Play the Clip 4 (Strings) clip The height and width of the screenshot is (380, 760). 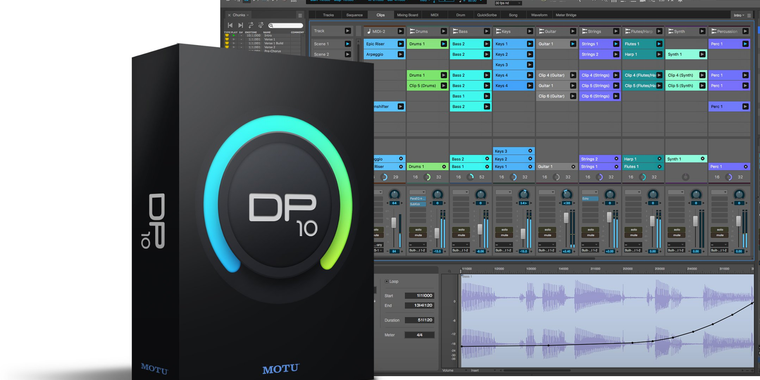(x=616, y=75)
